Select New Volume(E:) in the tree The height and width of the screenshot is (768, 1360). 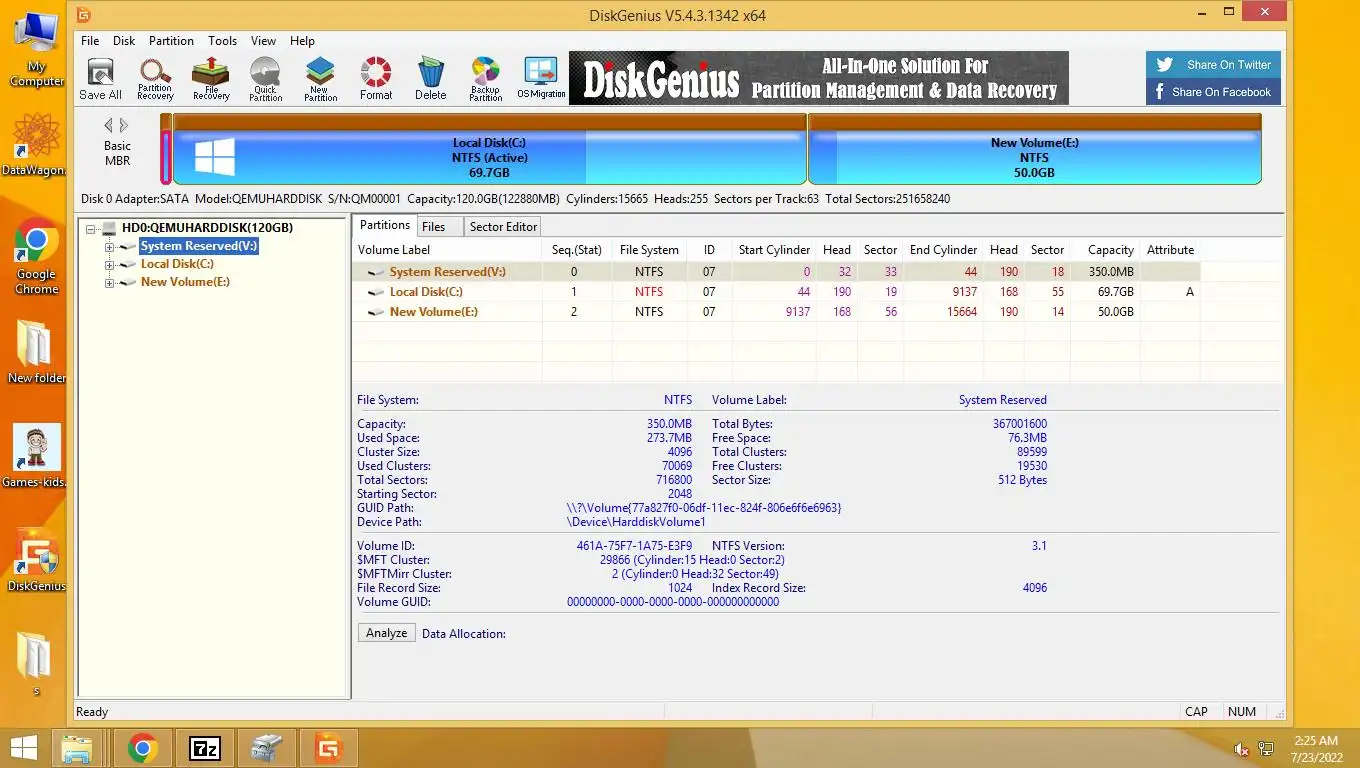pyautogui.click(x=185, y=282)
